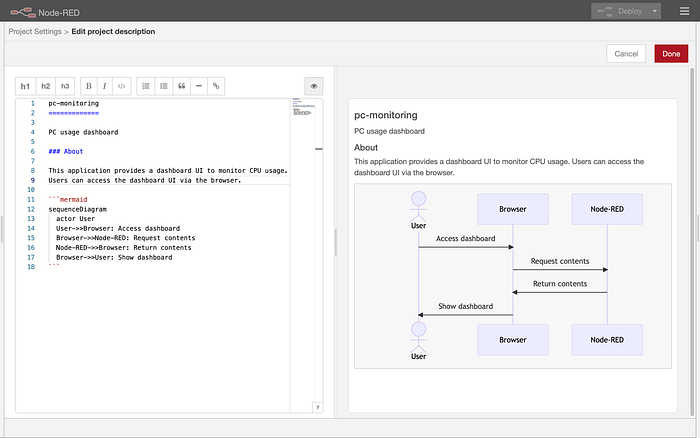The height and width of the screenshot is (438, 700).
Task: Click Done to save description
Action: 671,54
